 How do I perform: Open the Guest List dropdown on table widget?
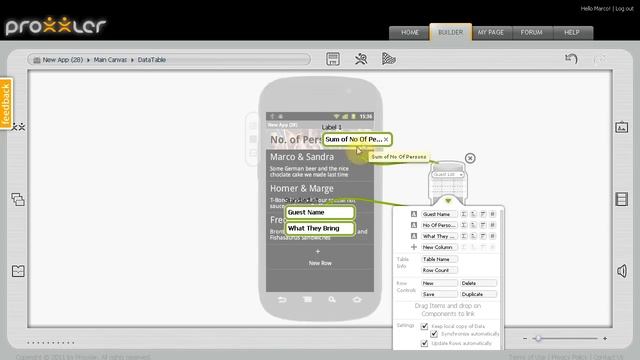pyautogui.click(x=448, y=175)
